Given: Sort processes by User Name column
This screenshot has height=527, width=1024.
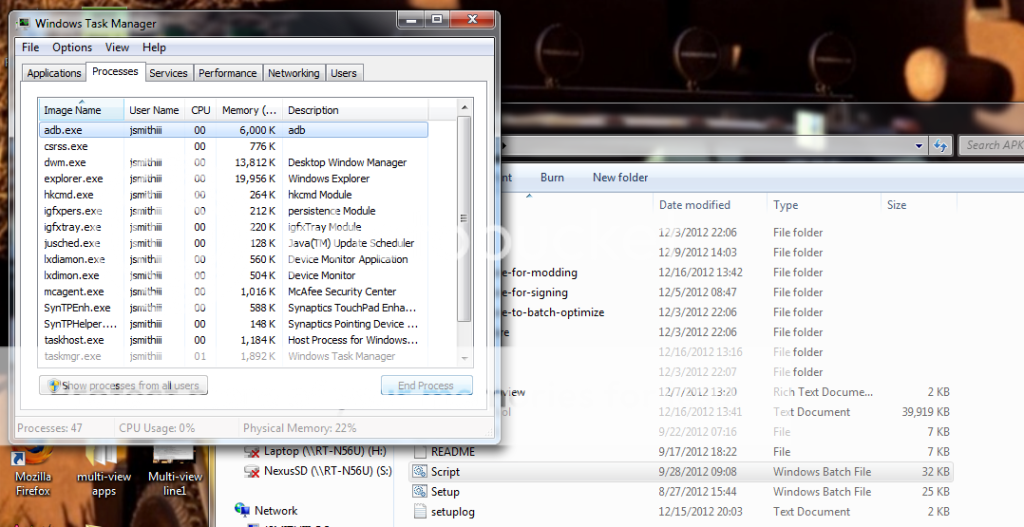Looking at the screenshot, I should (154, 110).
